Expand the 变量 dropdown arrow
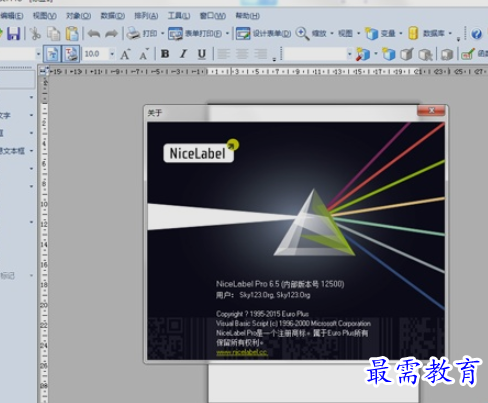This screenshot has width=488, height=403. (x=401, y=34)
